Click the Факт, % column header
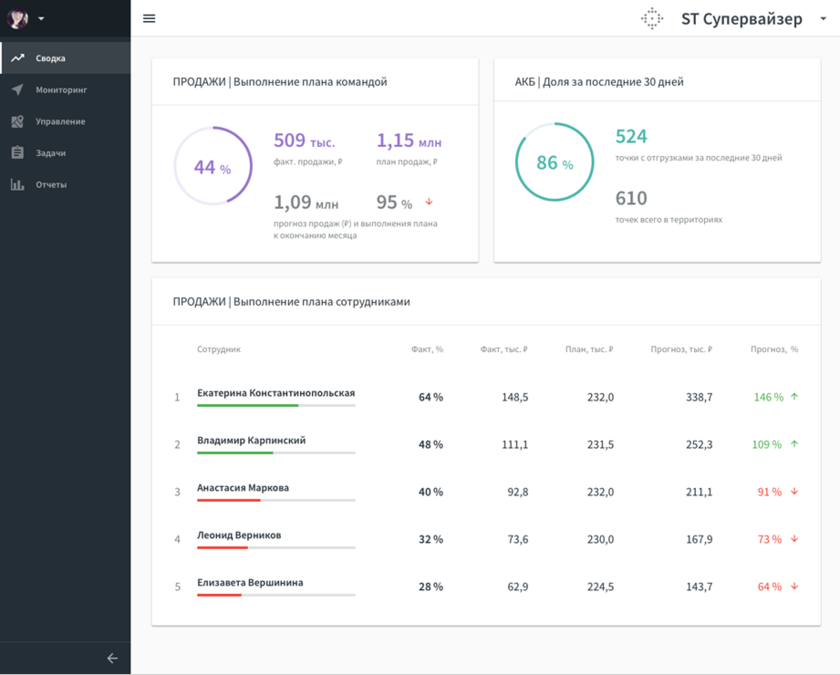840x675 pixels. click(426, 350)
